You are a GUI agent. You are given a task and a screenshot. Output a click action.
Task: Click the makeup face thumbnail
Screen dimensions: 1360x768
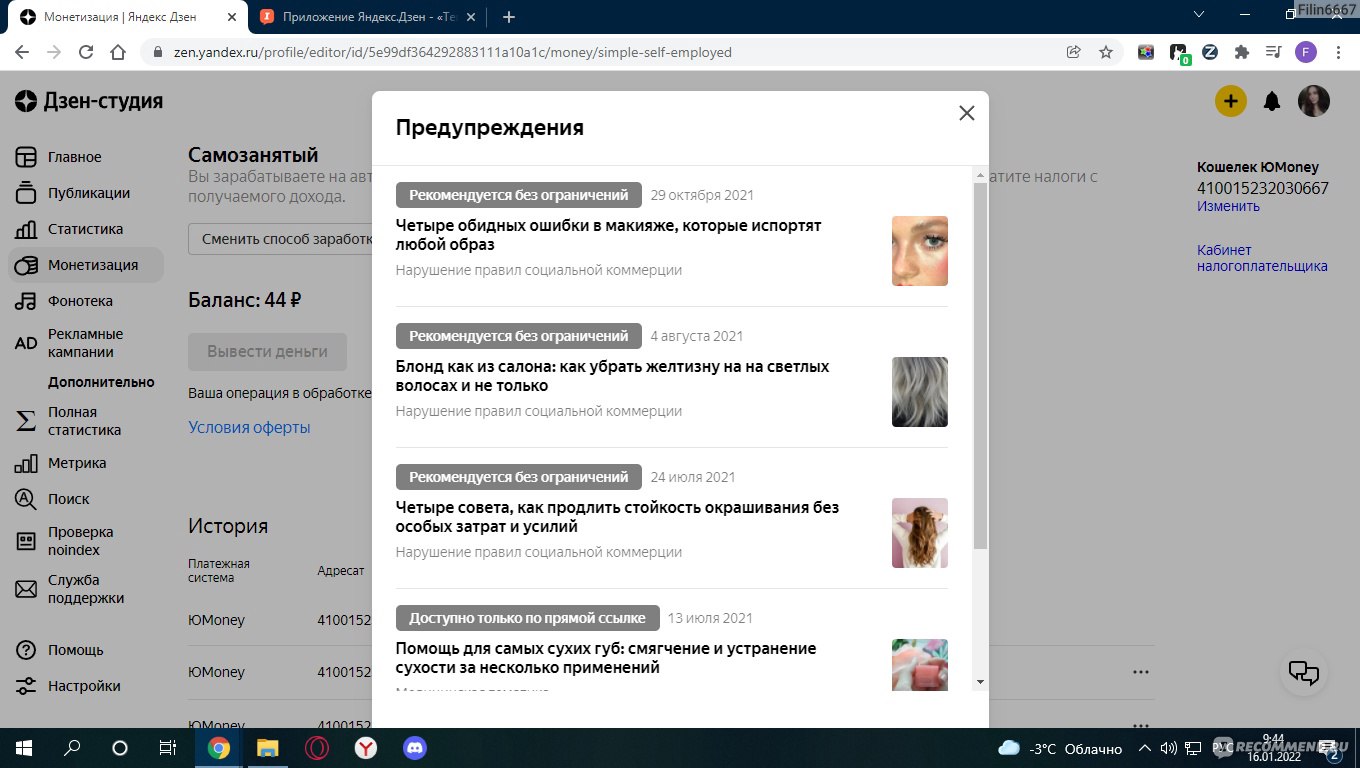pyautogui.click(x=920, y=251)
